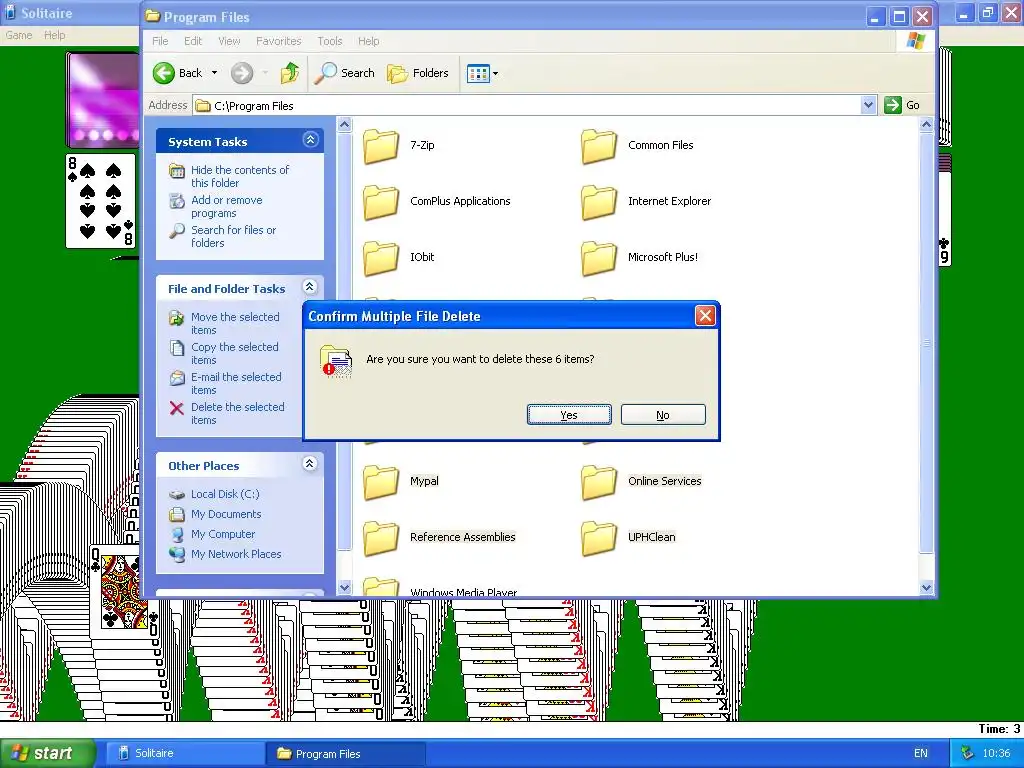Click E-mail the selected items link
This screenshot has height=768, width=1024.
tap(236, 383)
